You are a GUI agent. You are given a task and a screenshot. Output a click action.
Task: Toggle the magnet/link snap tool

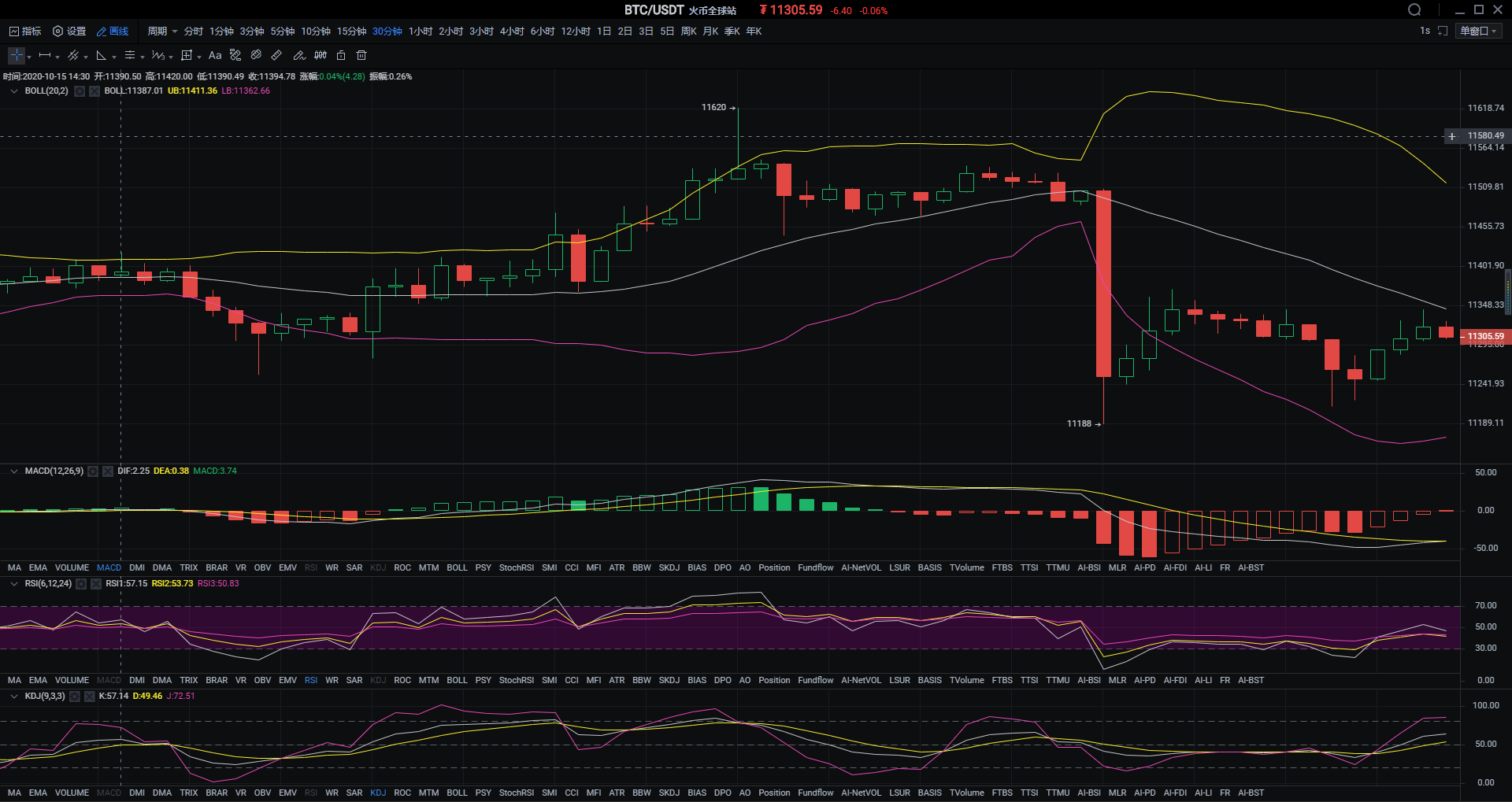[256, 55]
